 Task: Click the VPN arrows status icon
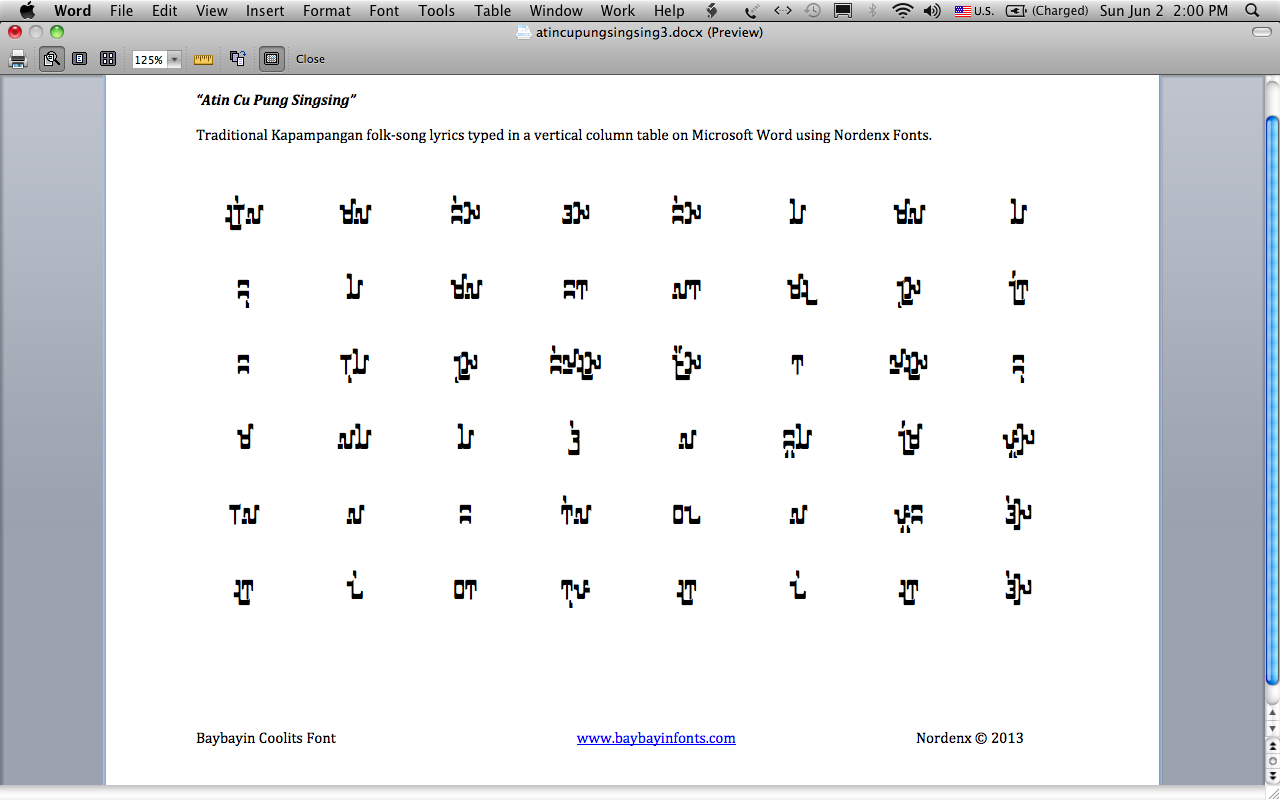coord(783,11)
